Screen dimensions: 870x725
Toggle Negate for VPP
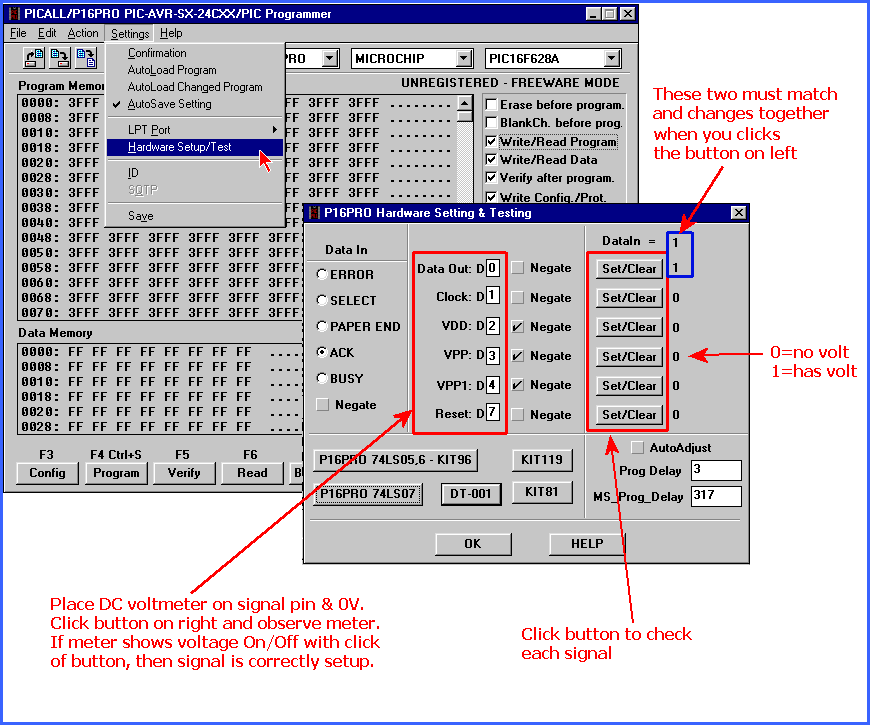(517, 356)
